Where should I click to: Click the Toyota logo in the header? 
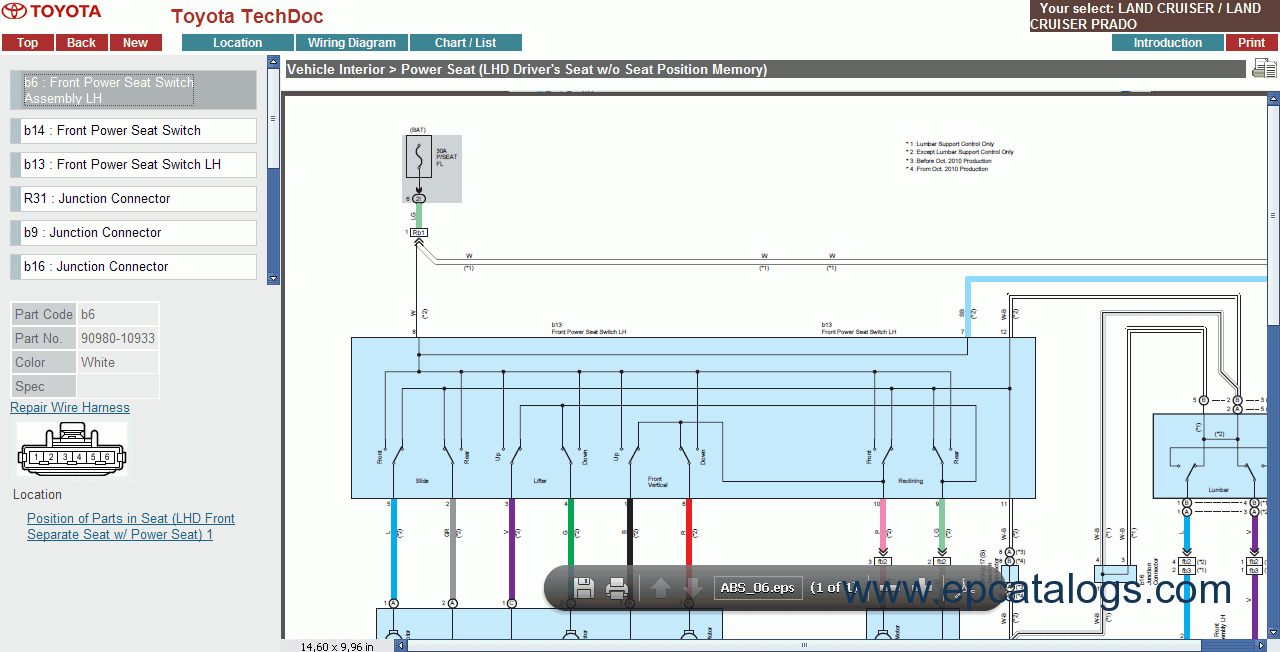click(x=52, y=13)
